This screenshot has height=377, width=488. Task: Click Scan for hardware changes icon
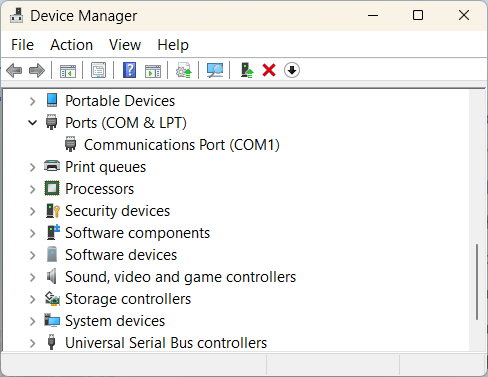click(x=215, y=70)
